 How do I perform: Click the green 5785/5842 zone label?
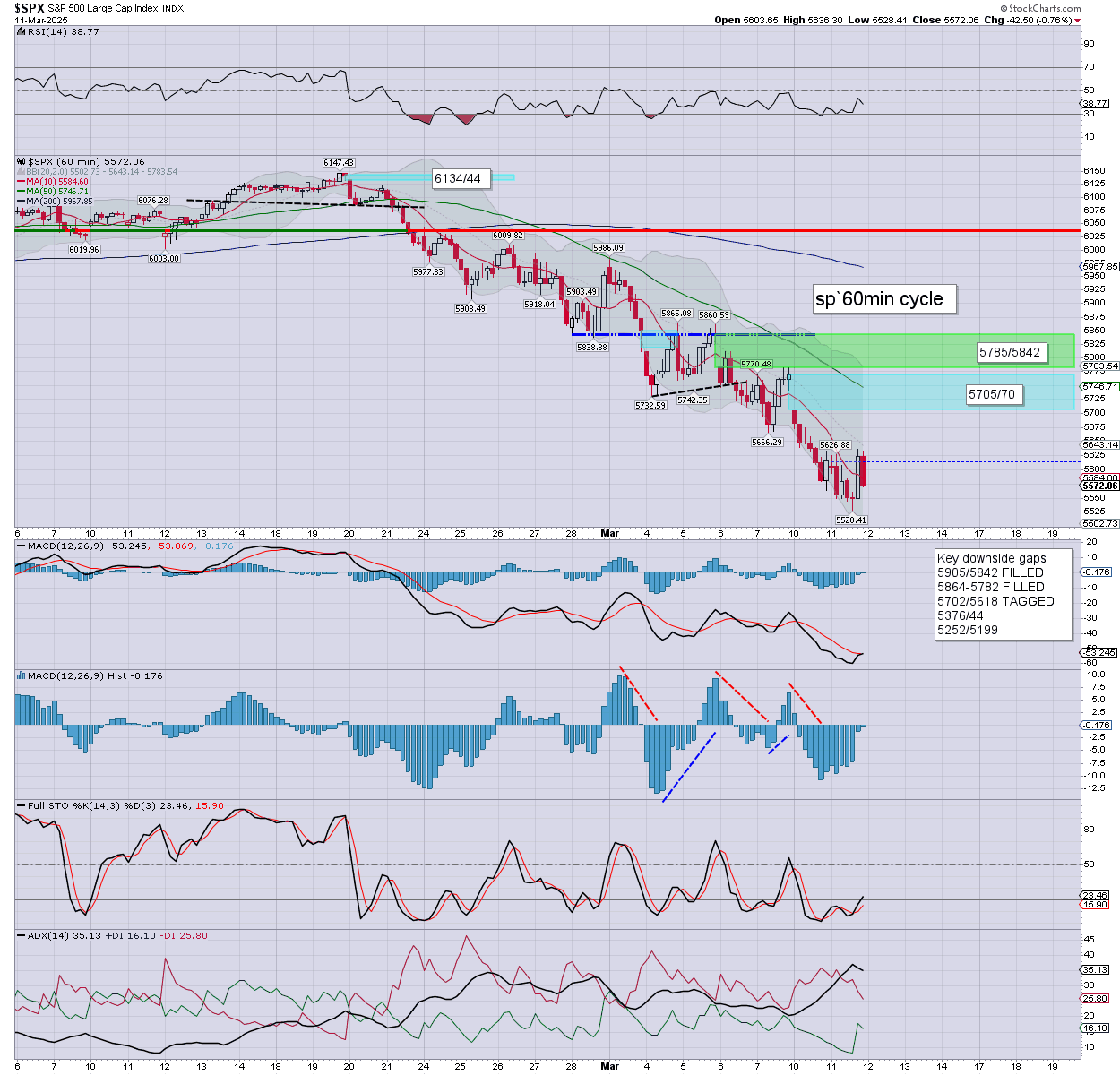1010,352
